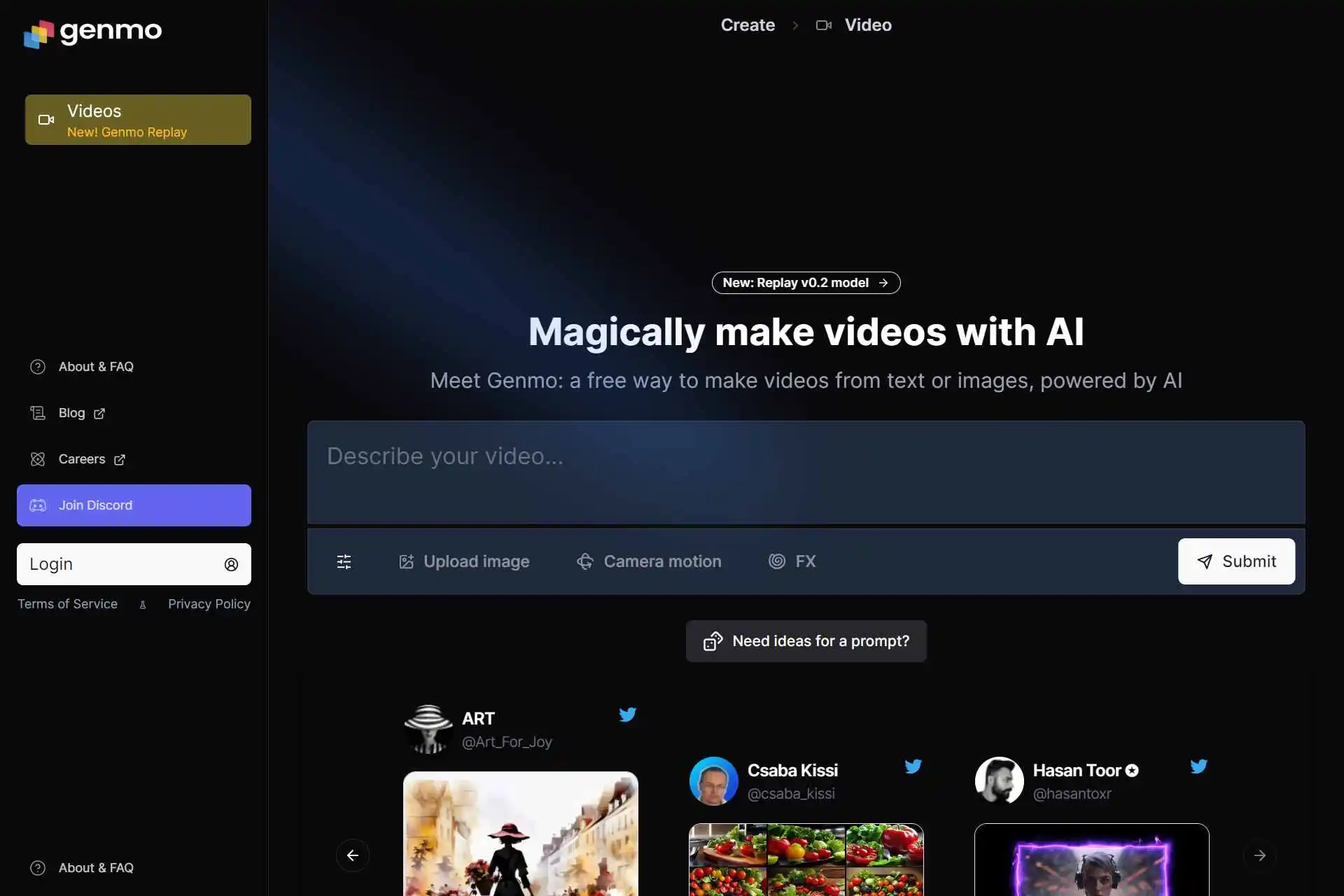
Task: Click the @hasantoxr handle
Action: (1072, 794)
